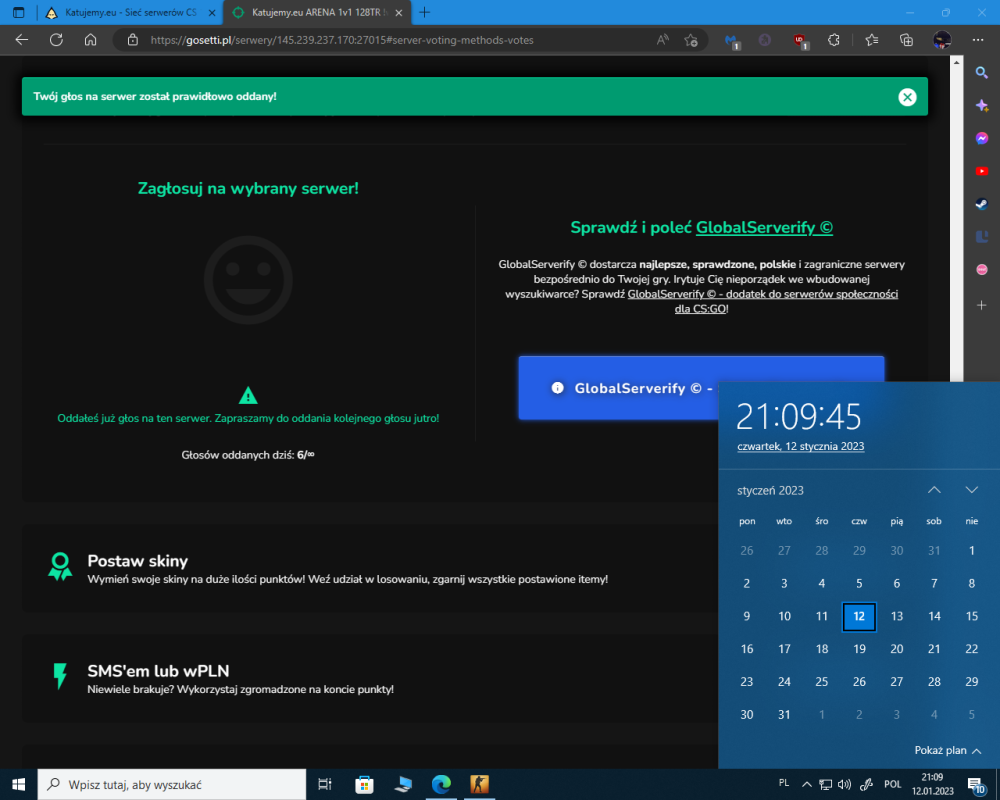Go to previous month in calendar flyout

coord(934,490)
